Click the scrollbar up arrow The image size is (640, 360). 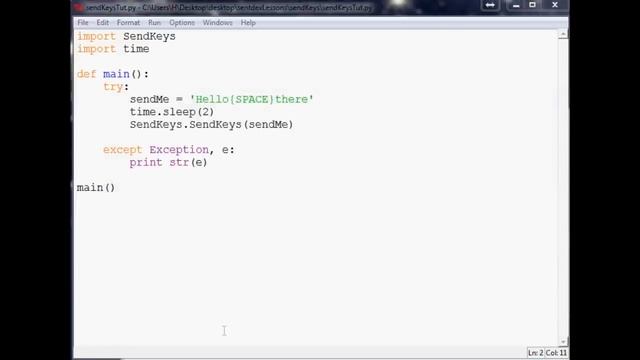(x=563, y=35)
